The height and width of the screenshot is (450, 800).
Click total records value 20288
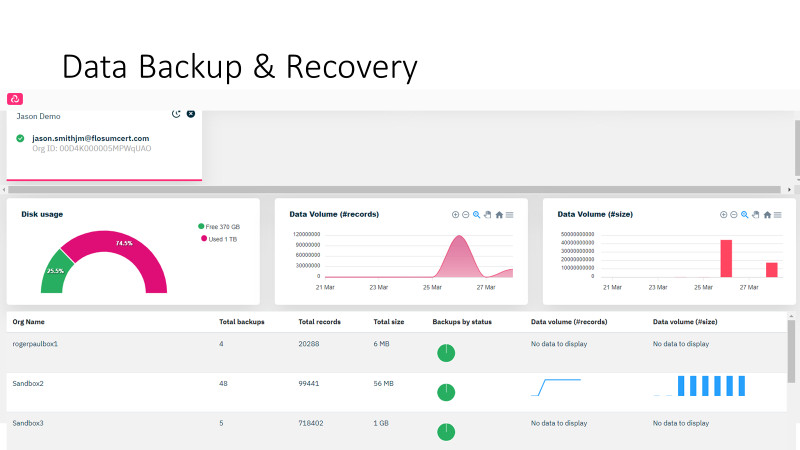[x=309, y=344]
